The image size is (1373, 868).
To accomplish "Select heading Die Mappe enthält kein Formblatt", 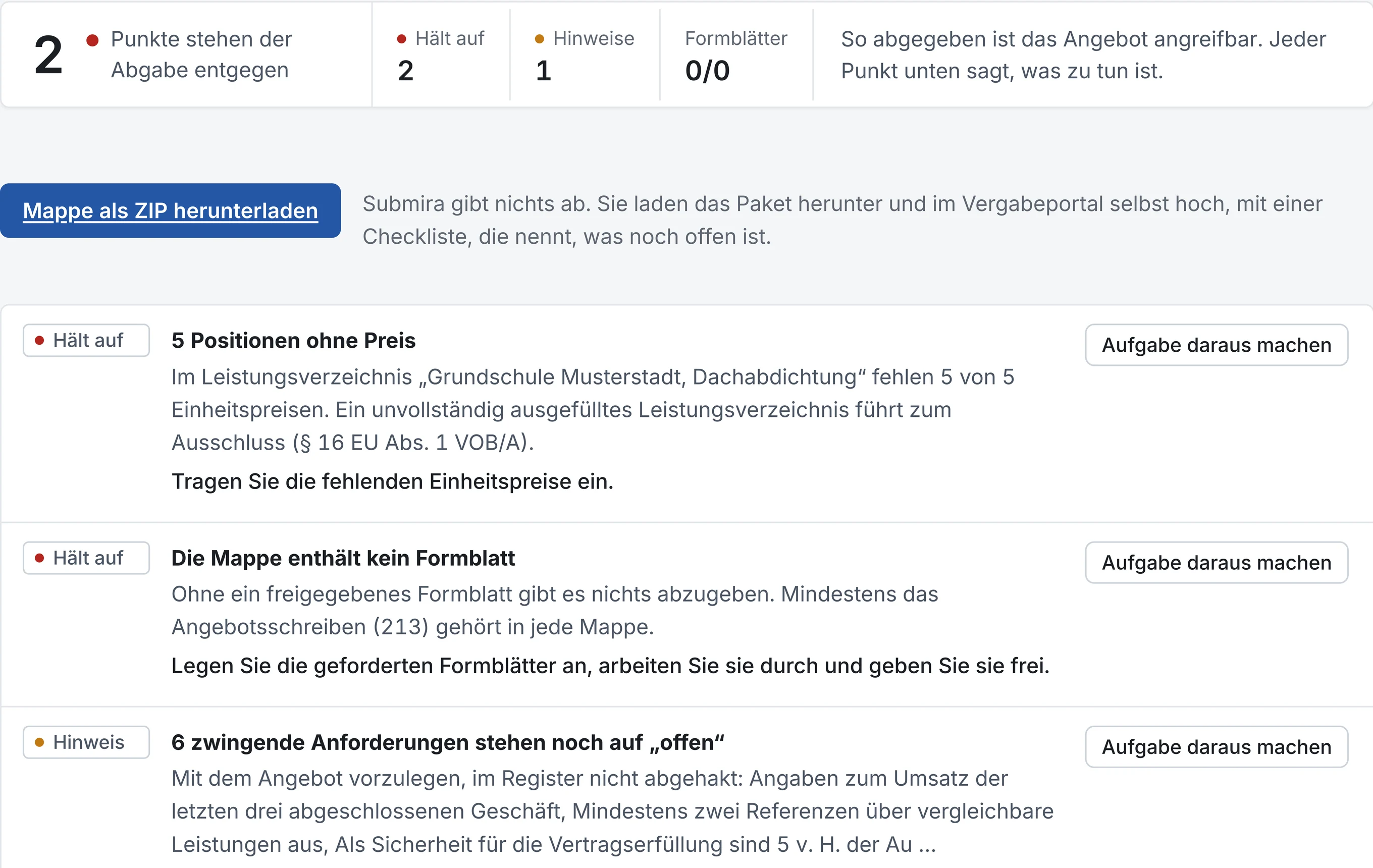I will click(343, 558).
